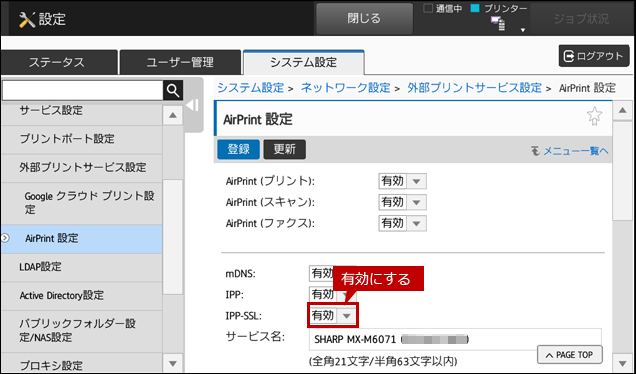Click the 通信中 indicator box
Image resolution: width=636 pixels, height=374 pixels.
[x=428, y=9]
